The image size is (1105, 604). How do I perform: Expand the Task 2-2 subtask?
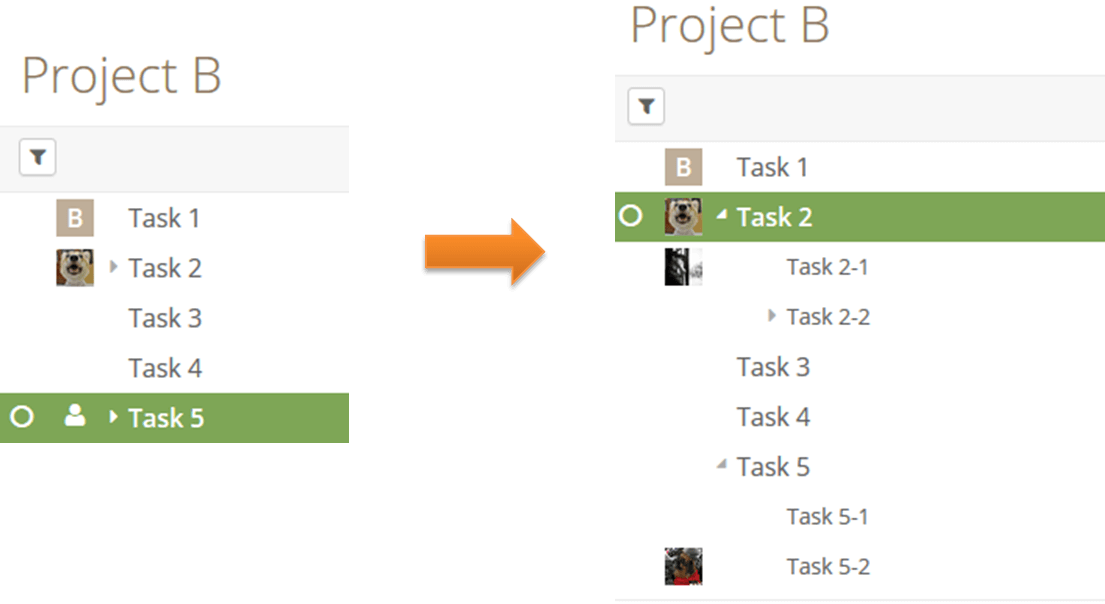tap(772, 316)
